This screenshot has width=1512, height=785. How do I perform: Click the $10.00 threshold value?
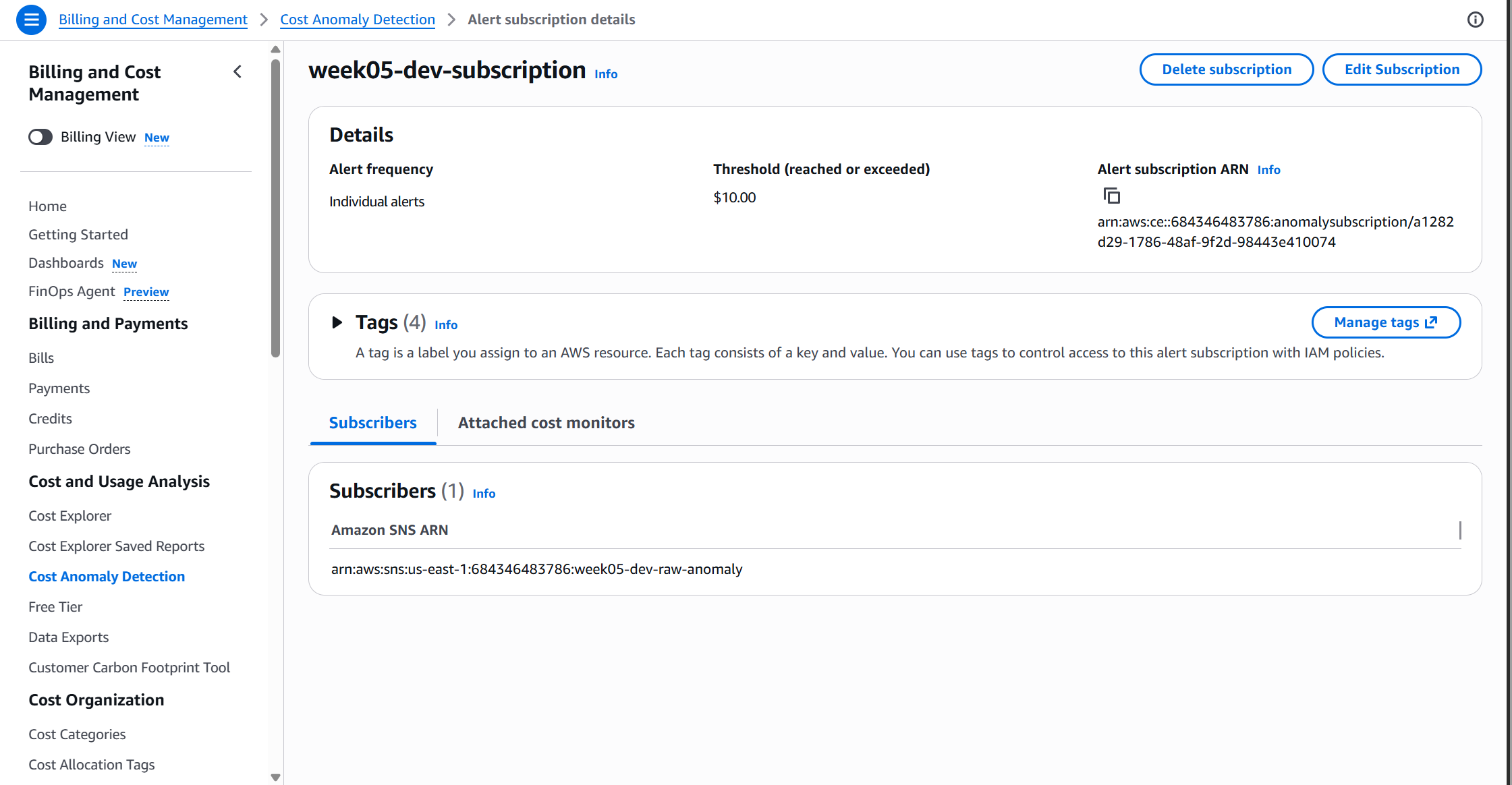(735, 198)
